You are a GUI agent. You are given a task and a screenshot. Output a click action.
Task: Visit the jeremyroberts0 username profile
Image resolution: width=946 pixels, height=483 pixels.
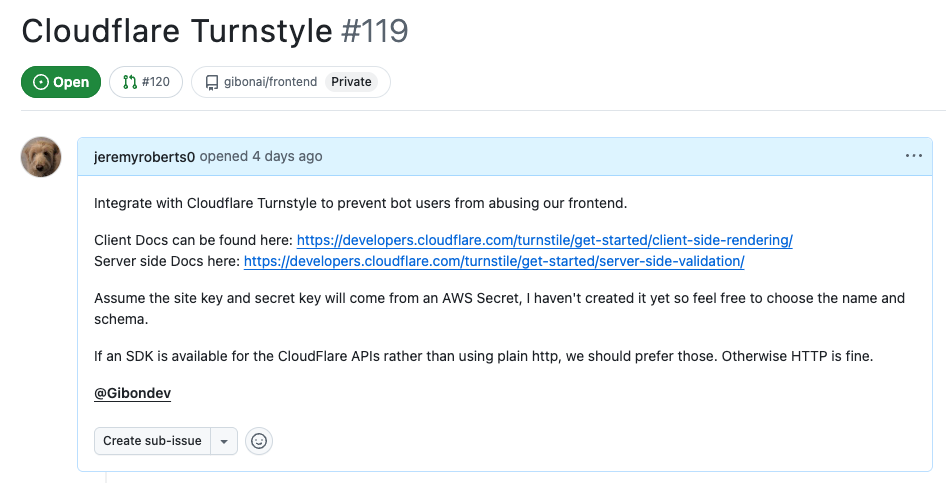(x=144, y=157)
